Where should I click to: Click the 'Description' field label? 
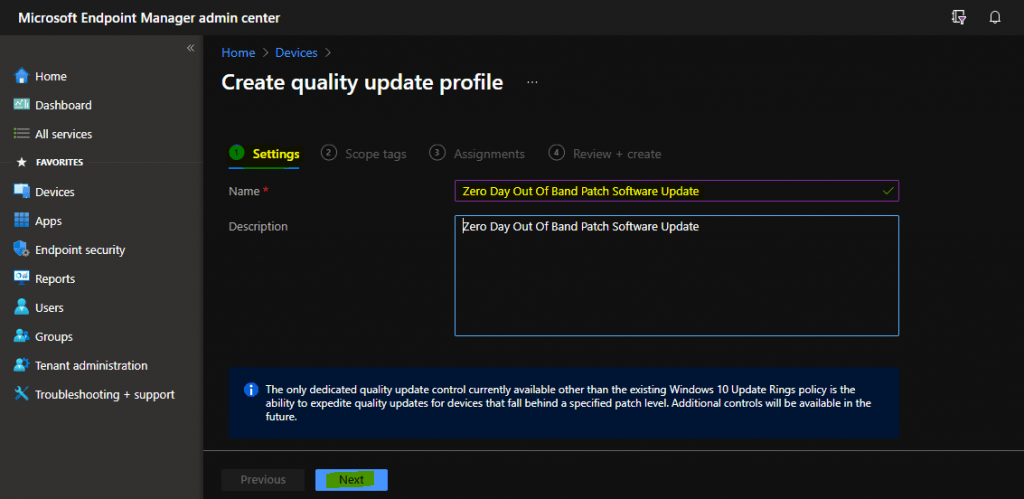click(x=258, y=227)
